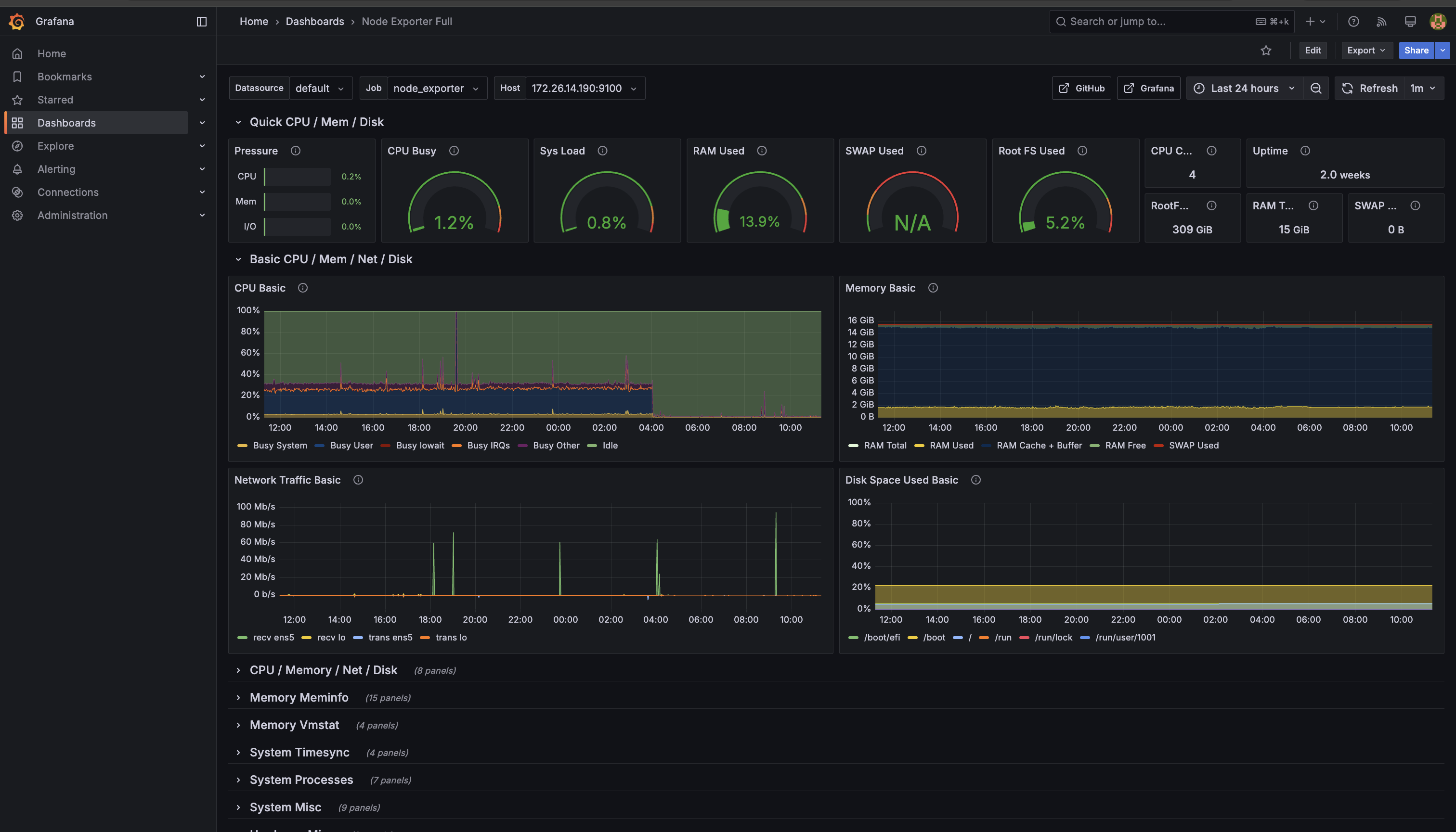Click the Refresh button
1456x832 pixels.
pos(1370,88)
